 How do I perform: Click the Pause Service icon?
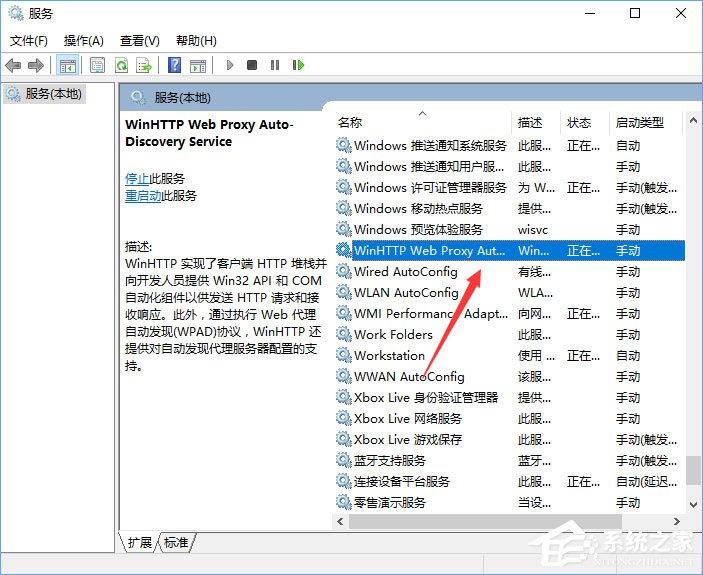[275, 65]
